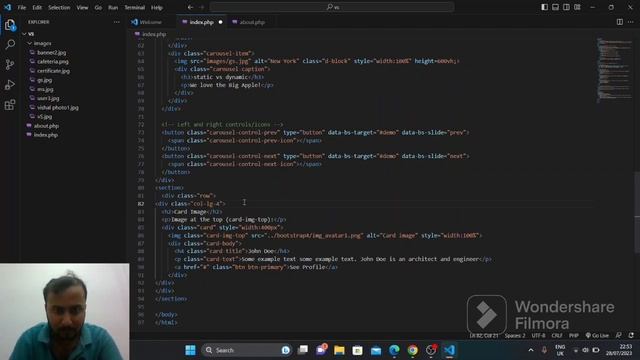Click the feedback icon in status bar
640x360 pixels.
(619, 336)
